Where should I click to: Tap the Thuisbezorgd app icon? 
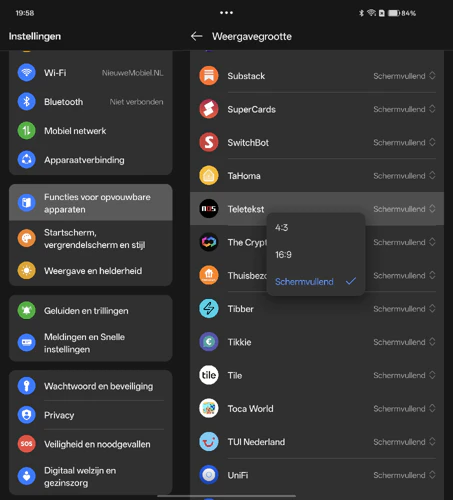pyautogui.click(x=209, y=275)
